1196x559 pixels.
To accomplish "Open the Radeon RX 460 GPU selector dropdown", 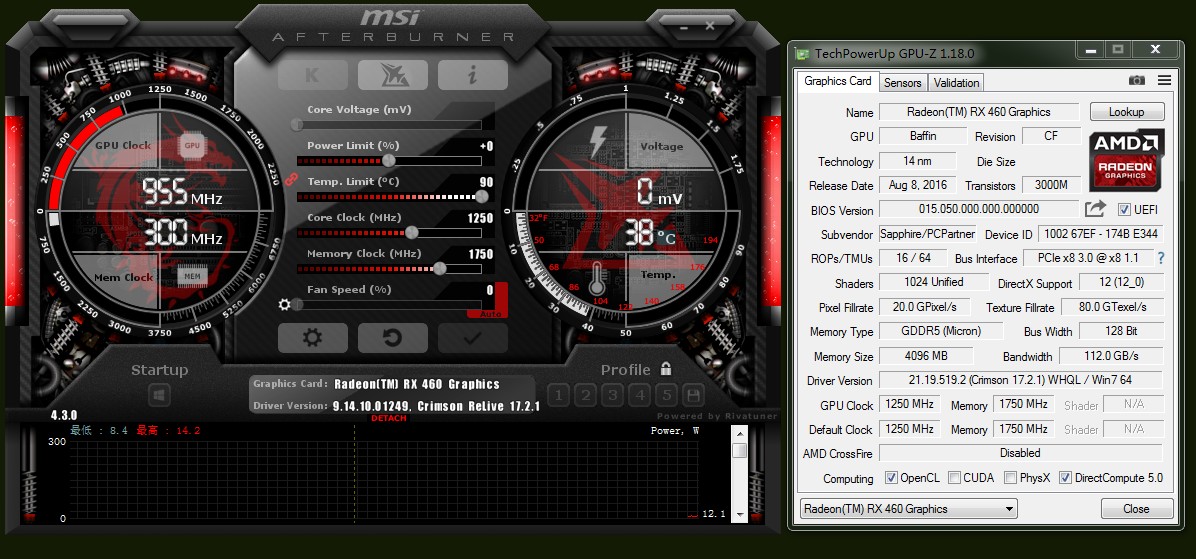I will (x=908, y=509).
